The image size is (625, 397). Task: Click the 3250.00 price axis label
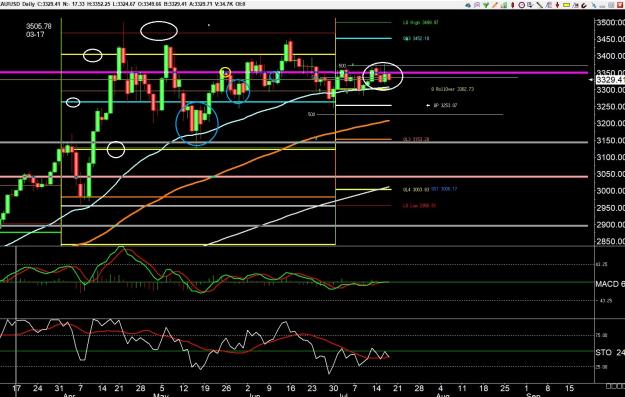[610, 107]
